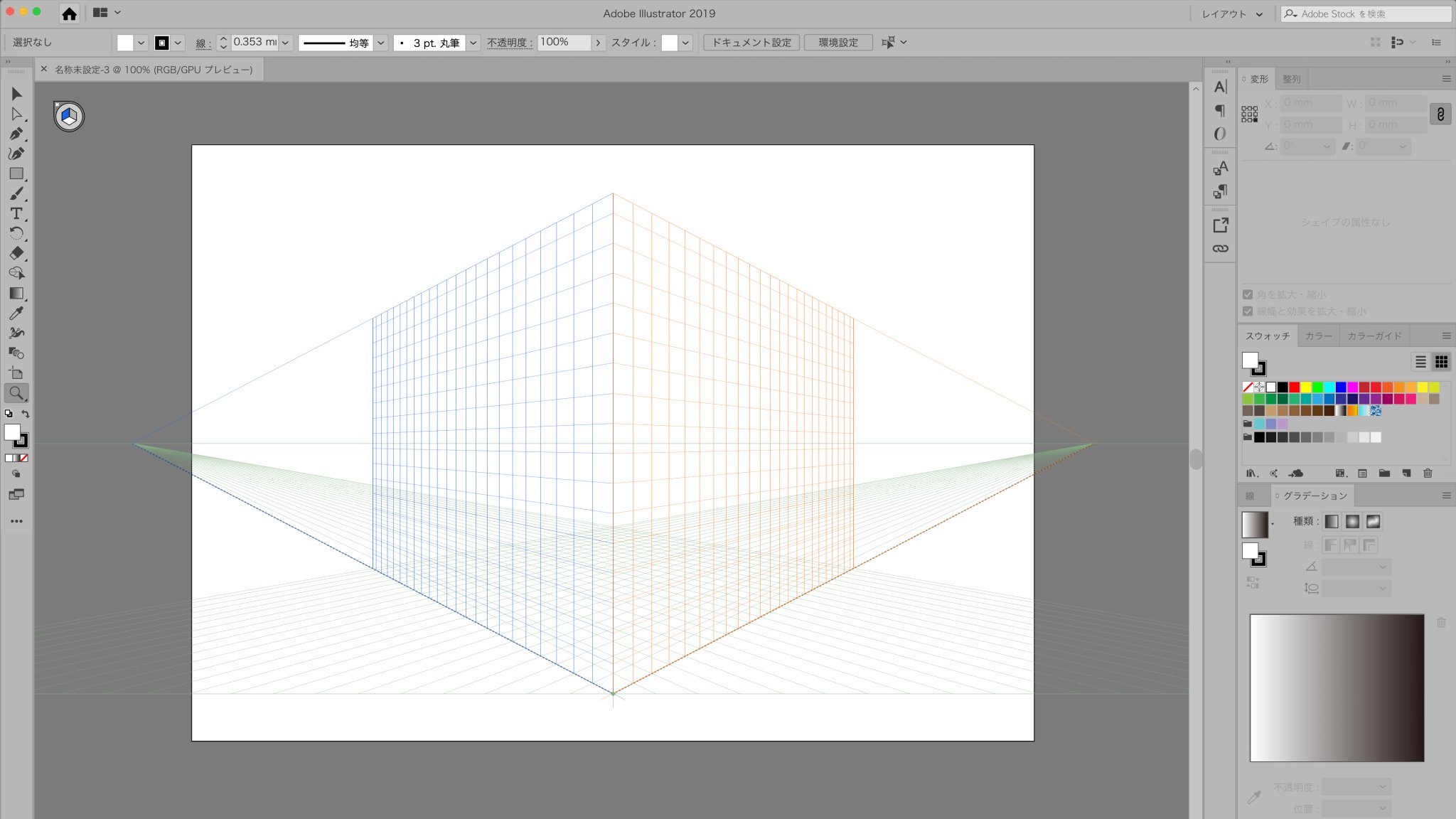
Task: Click the 環境設定 button
Action: coord(838,43)
